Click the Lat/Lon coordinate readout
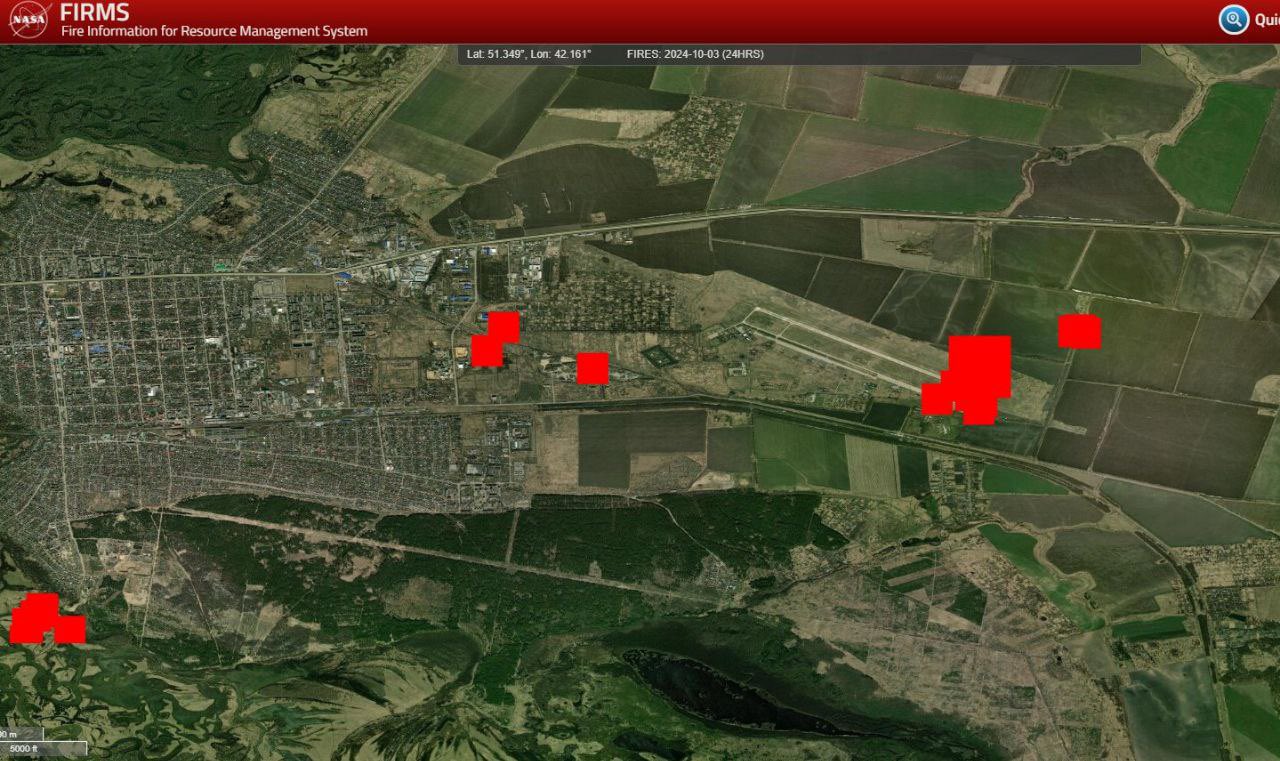 (x=529, y=54)
